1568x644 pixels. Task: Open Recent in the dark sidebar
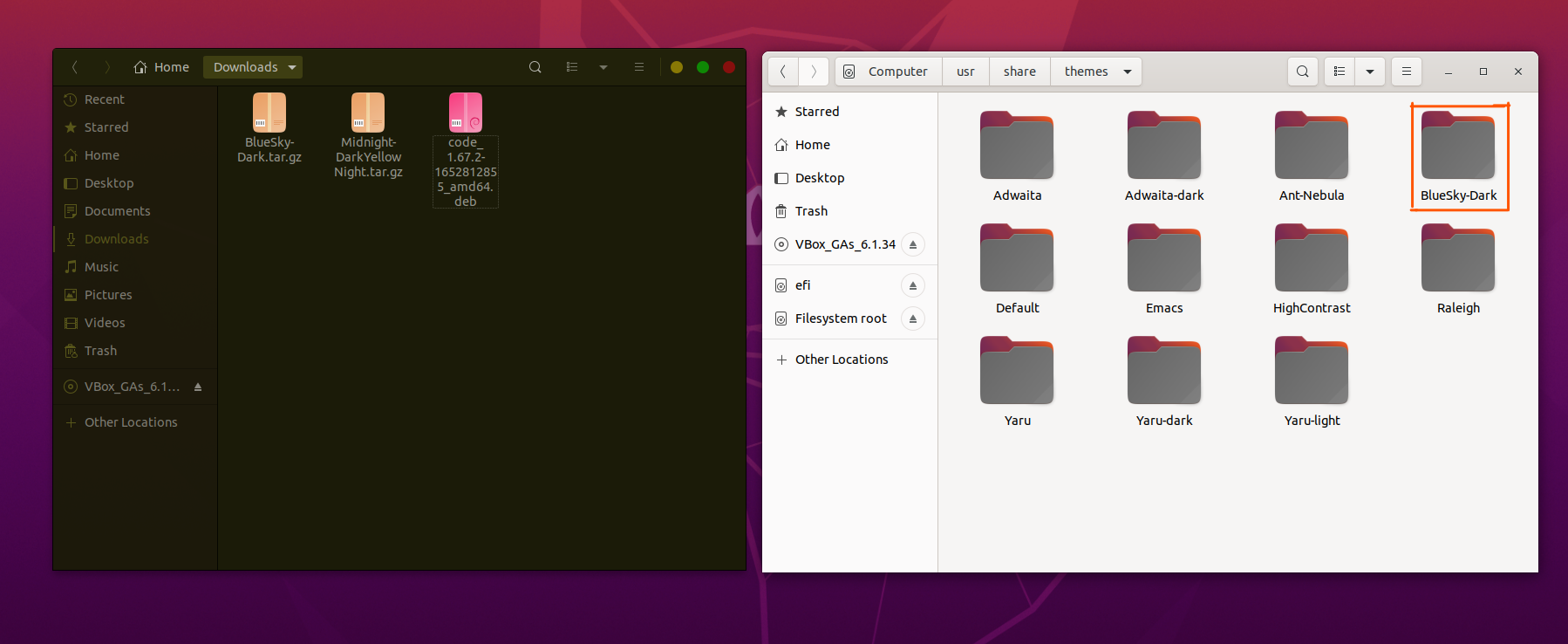(135, 99)
